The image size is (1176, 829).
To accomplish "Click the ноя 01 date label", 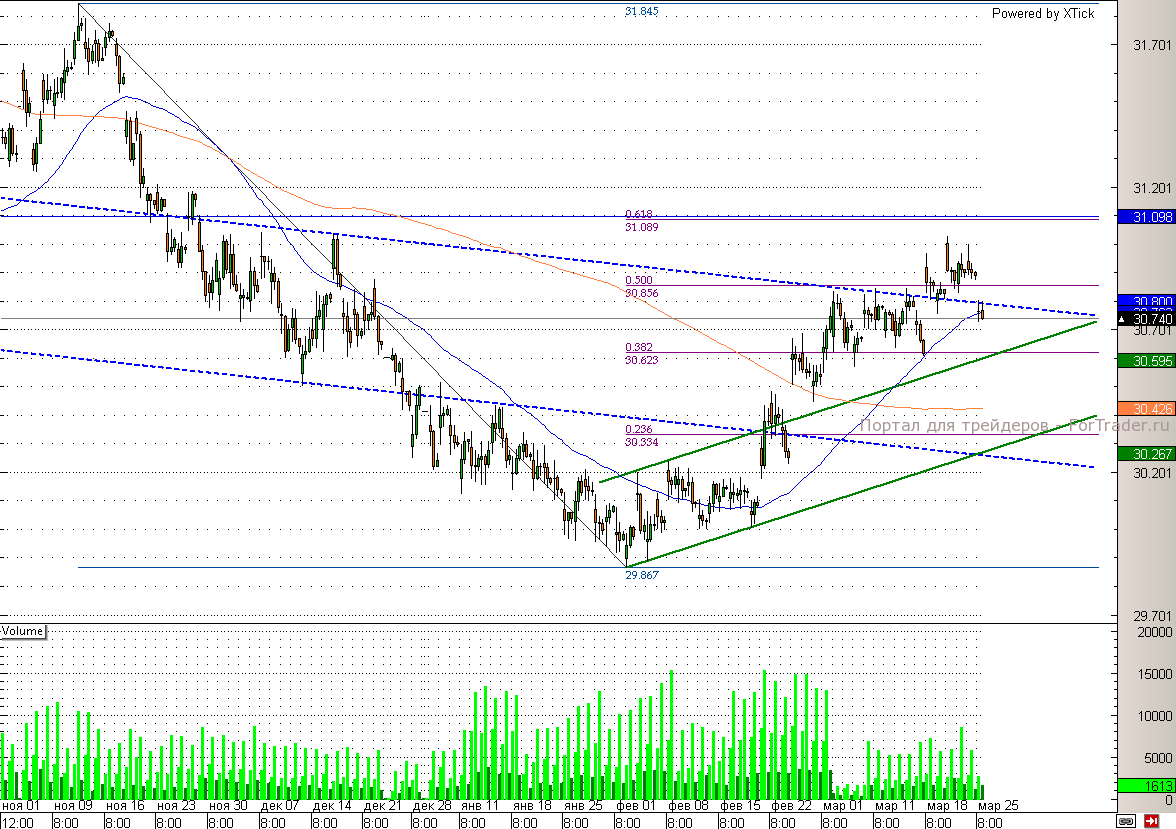I will [x=21, y=806].
